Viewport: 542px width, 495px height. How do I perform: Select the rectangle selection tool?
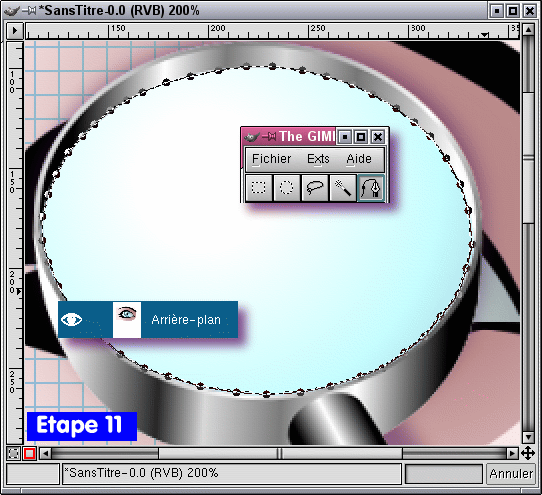point(259,188)
